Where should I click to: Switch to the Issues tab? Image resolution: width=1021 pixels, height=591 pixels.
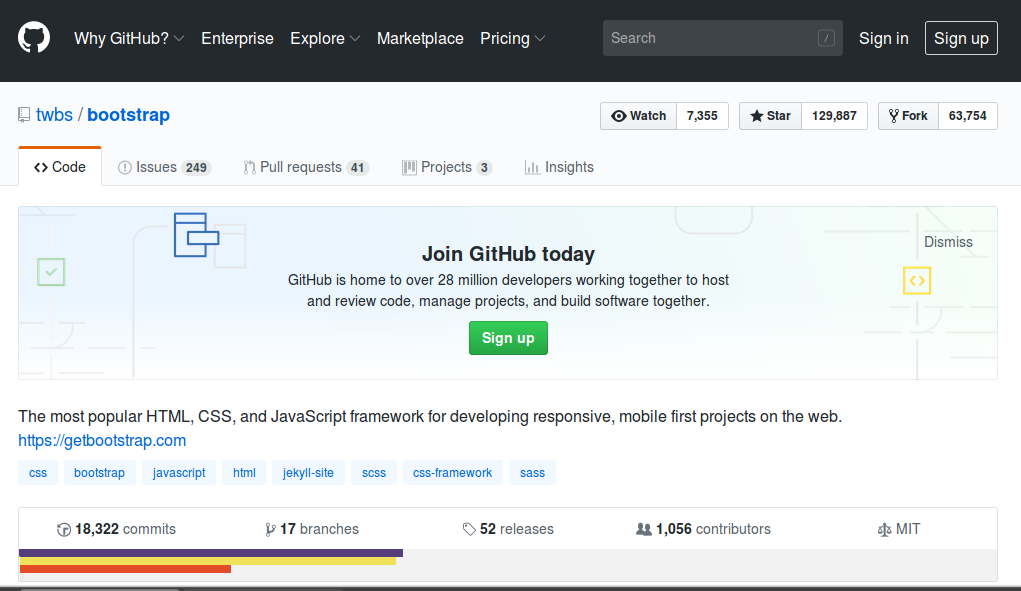click(x=163, y=168)
